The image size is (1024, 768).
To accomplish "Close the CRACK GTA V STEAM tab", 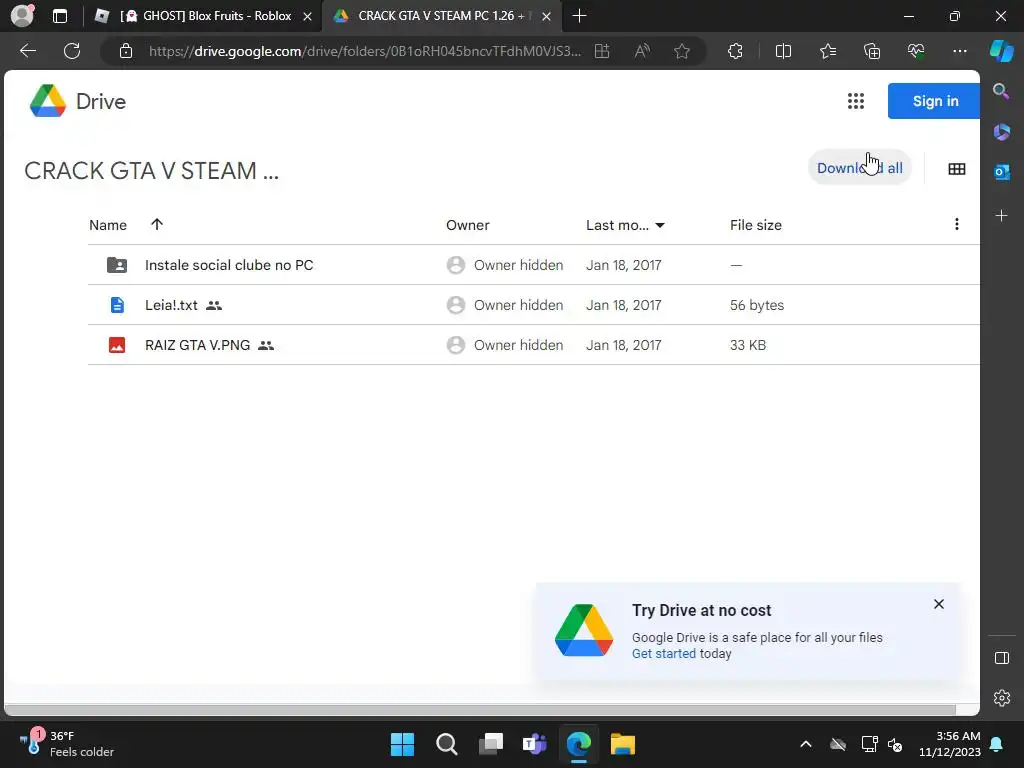I will [x=547, y=16].
